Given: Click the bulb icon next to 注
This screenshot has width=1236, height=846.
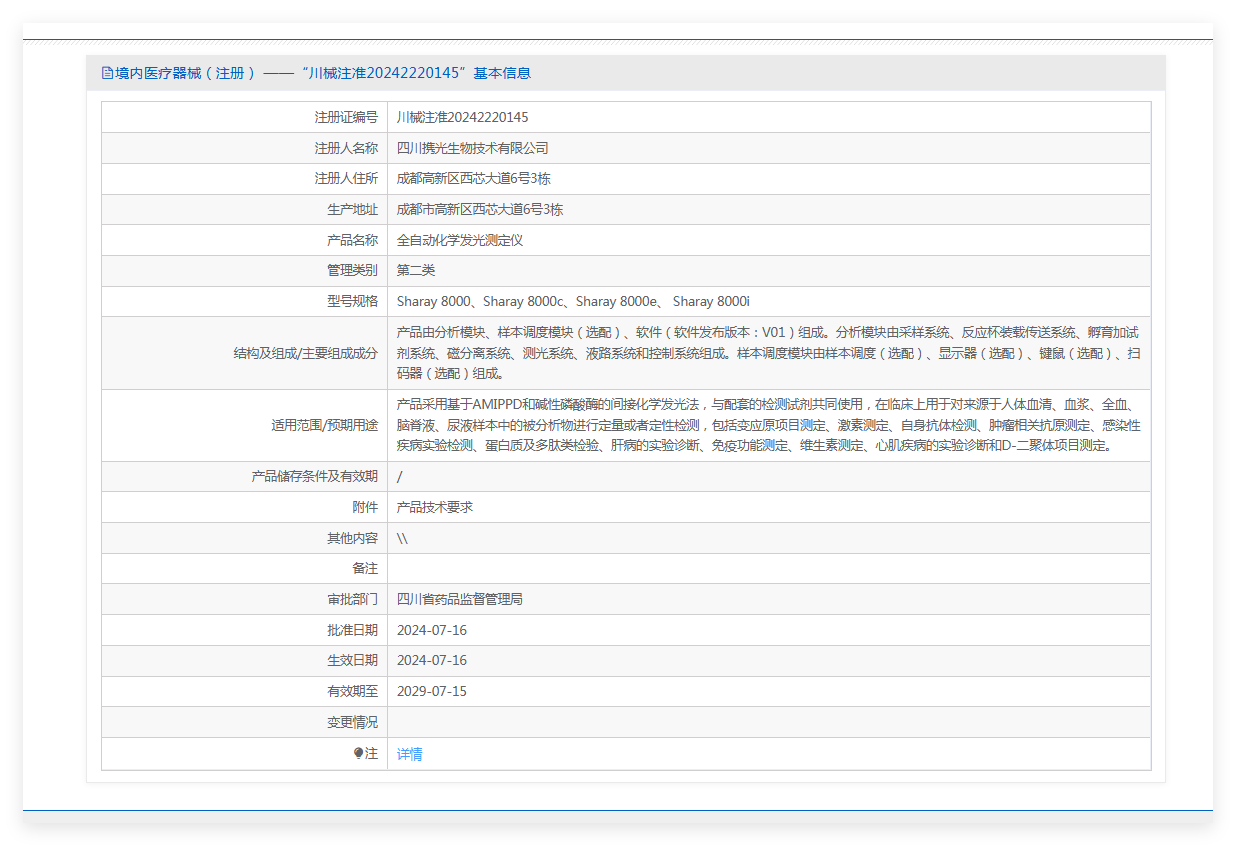Looking at the screenshot, I should pyautogui.click(x=359, y=753).
